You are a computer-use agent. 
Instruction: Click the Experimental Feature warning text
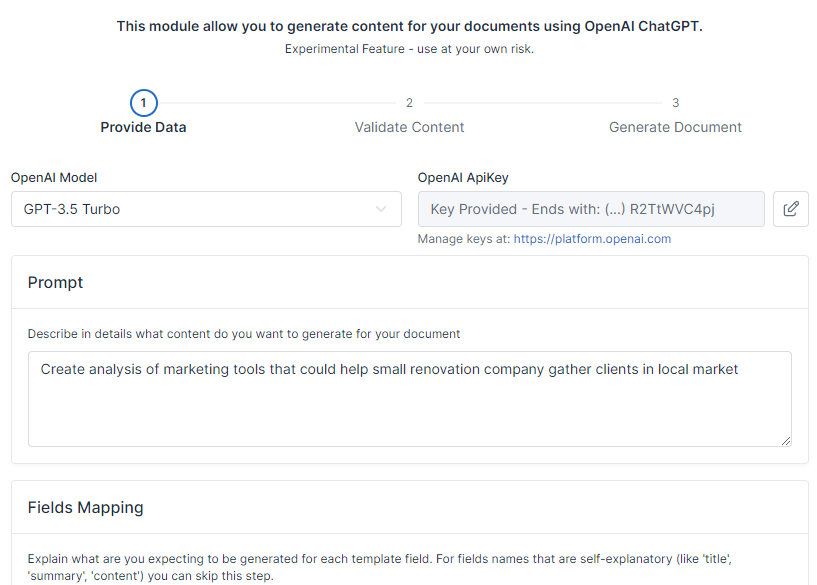409,49
